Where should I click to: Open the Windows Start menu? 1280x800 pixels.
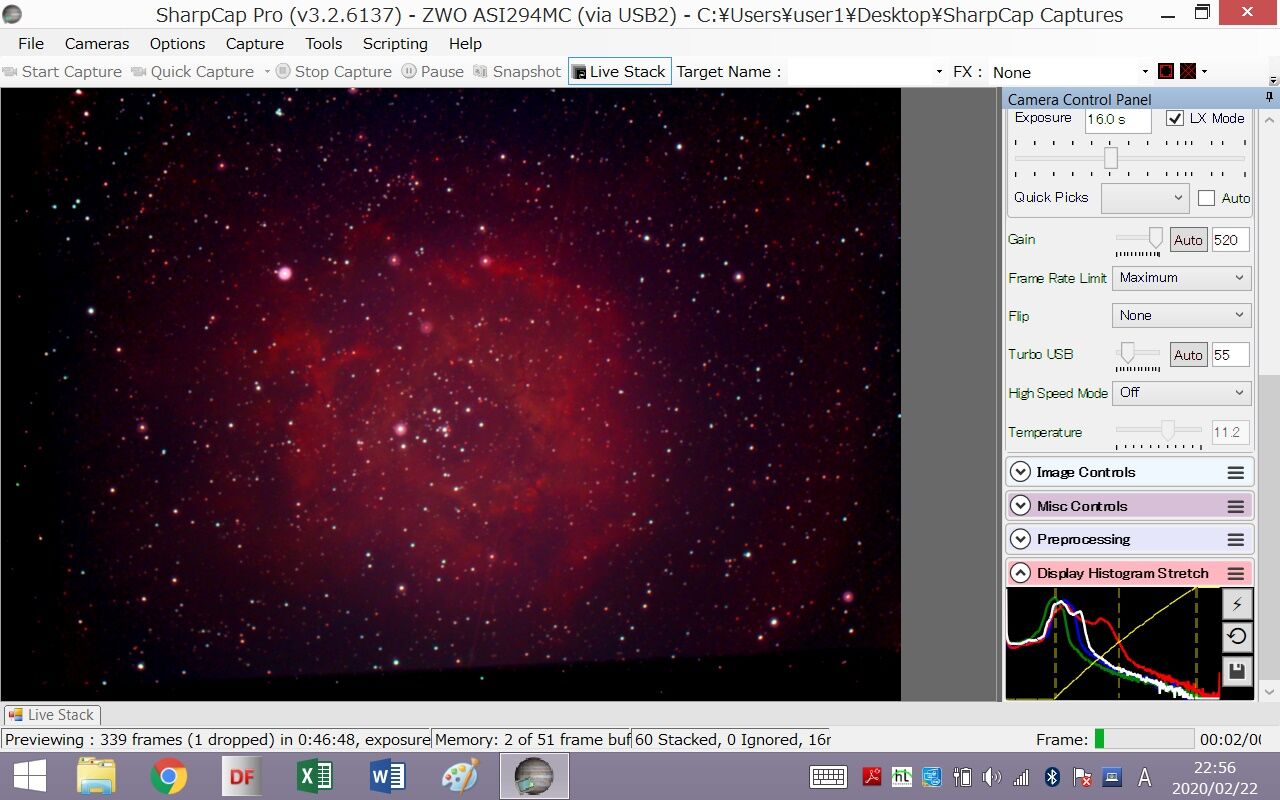29,776
